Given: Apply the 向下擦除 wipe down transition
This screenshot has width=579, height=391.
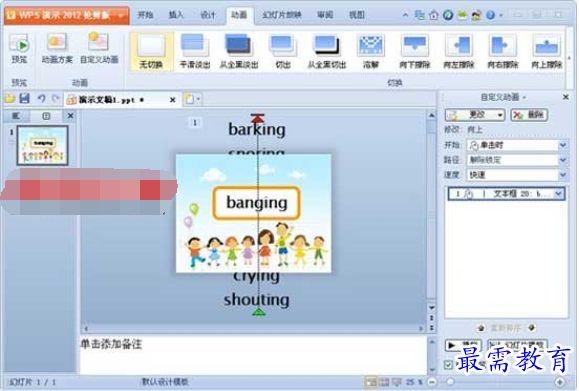Looking at the screenshot, I should [x=415, y=51].
